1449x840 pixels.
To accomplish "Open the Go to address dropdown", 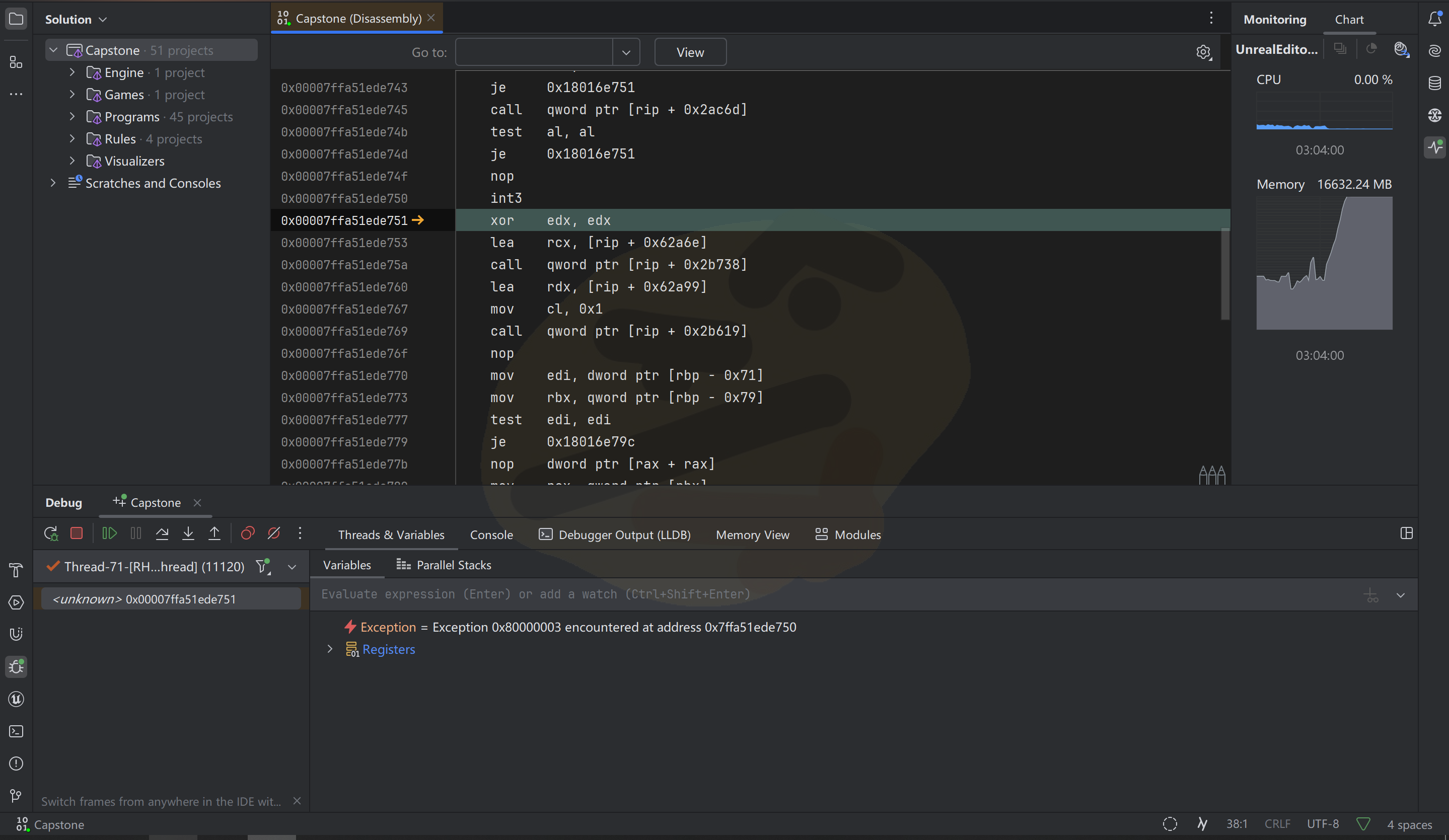I will 626,52.
